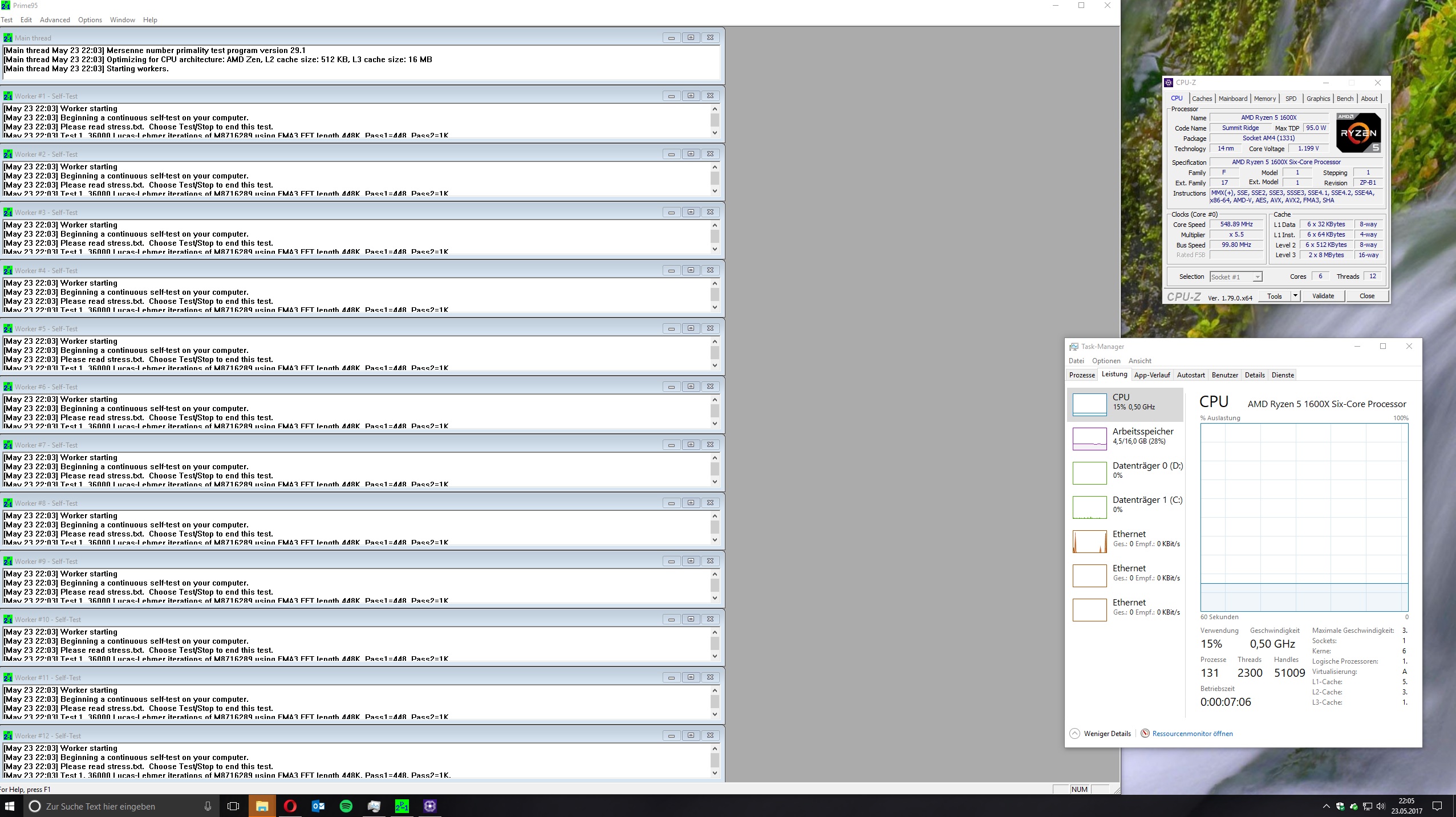Viewport: 1456px width, 817px height.
Task: Switch to the Task Manager Prozesse tab
Action: click(x=1082, y=375)
